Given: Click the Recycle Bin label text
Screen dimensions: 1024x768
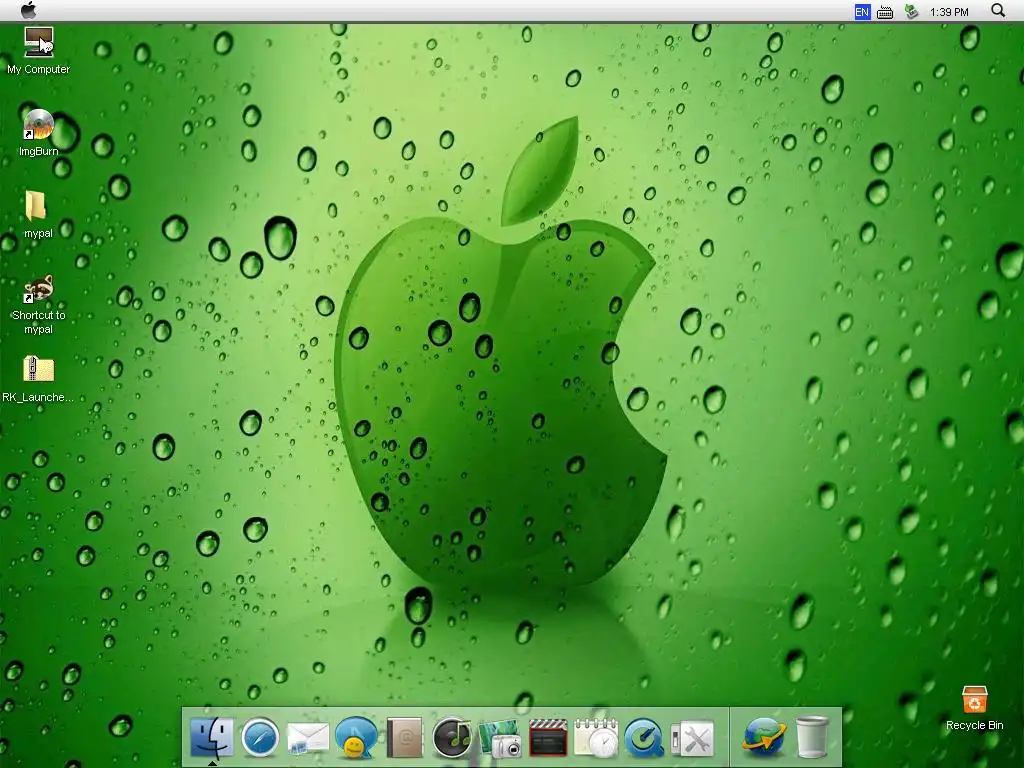Looking at the screenshot, I should [x=974, y=726].
